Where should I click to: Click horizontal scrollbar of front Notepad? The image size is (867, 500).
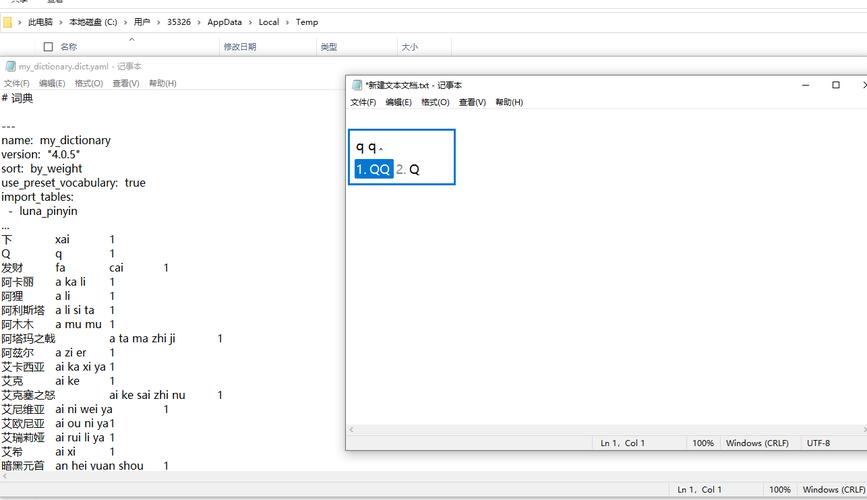click(x=606, y=430)
